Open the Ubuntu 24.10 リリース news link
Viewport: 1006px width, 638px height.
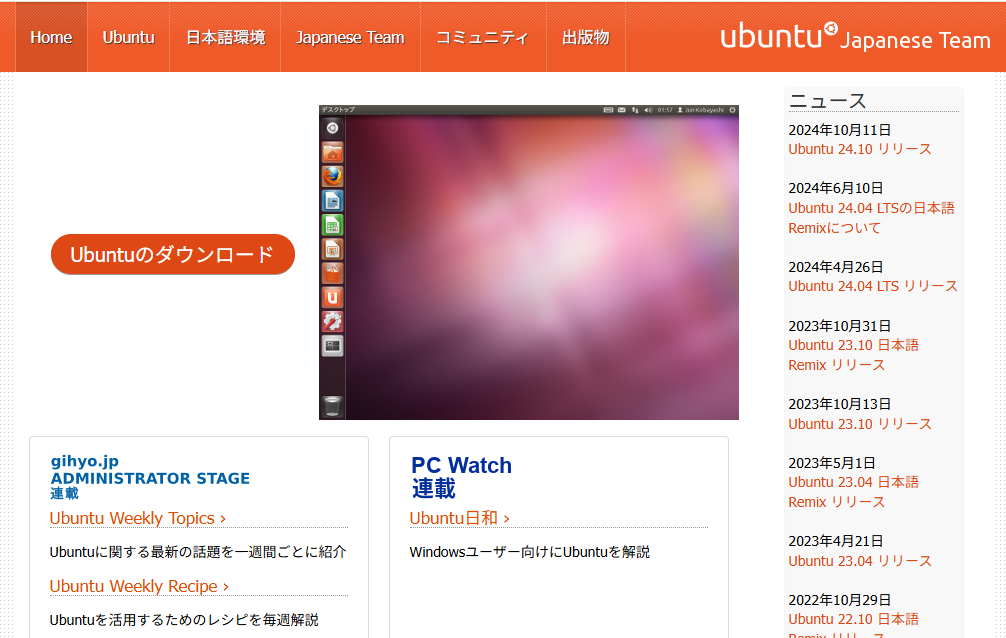860,149
